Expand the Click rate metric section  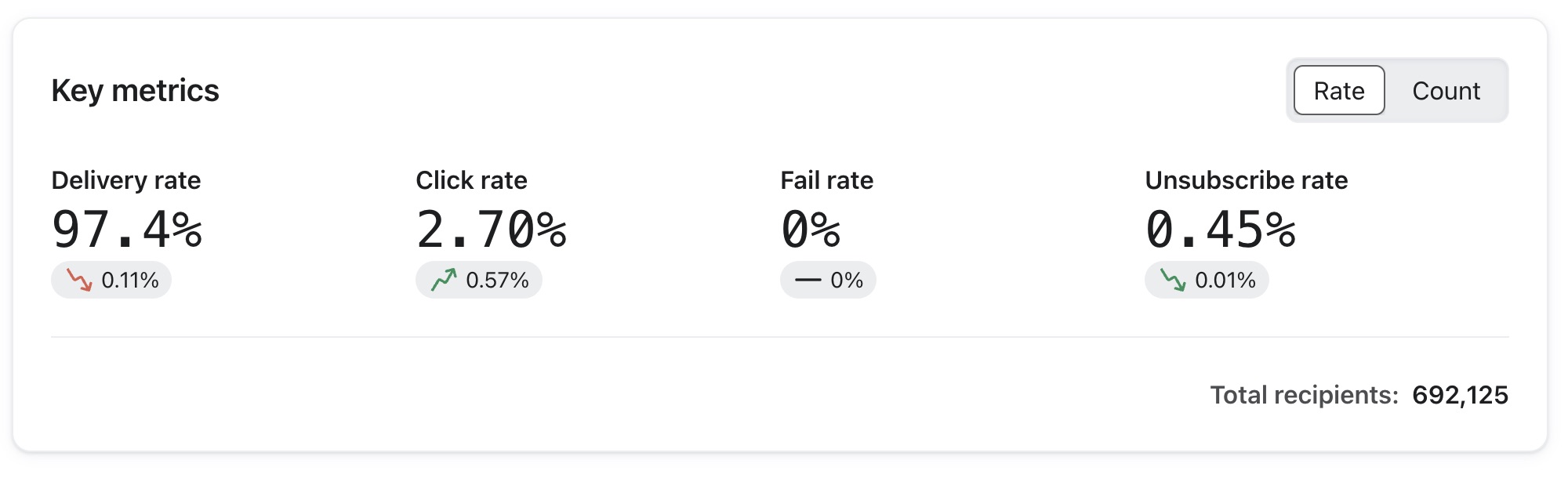pos(471,179)
